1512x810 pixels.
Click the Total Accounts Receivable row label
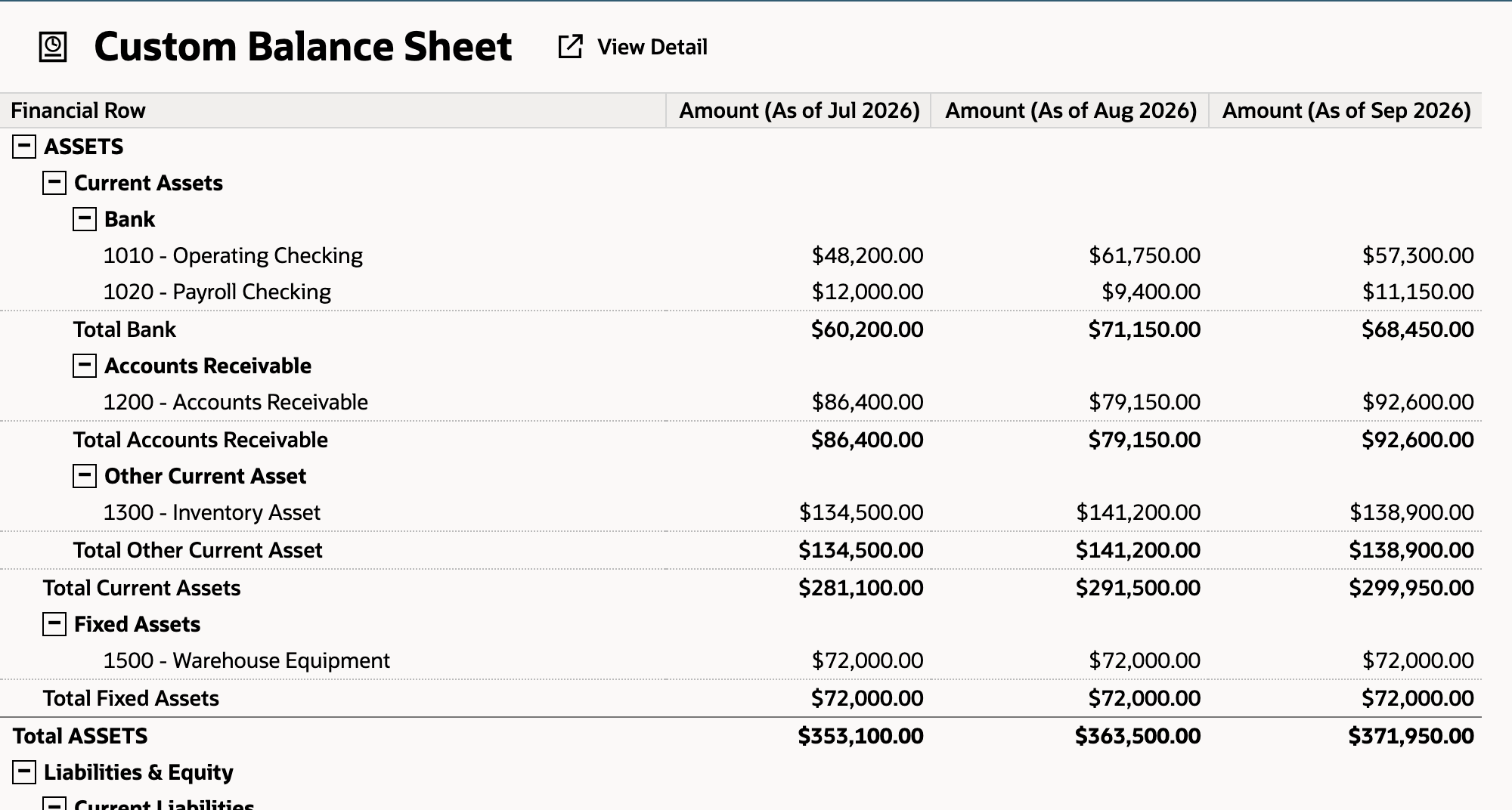pyautogui.click(x=200, y=440)
